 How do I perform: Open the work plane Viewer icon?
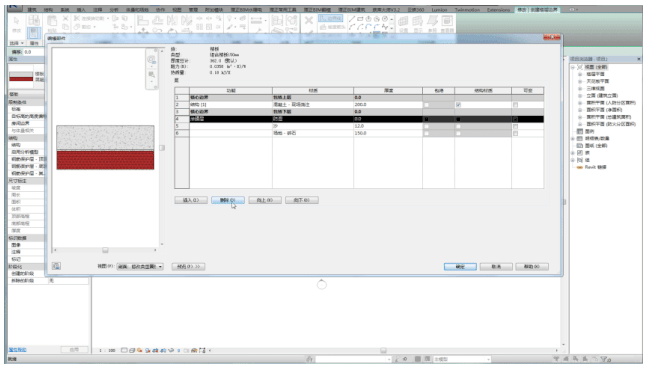coord(447,21)
